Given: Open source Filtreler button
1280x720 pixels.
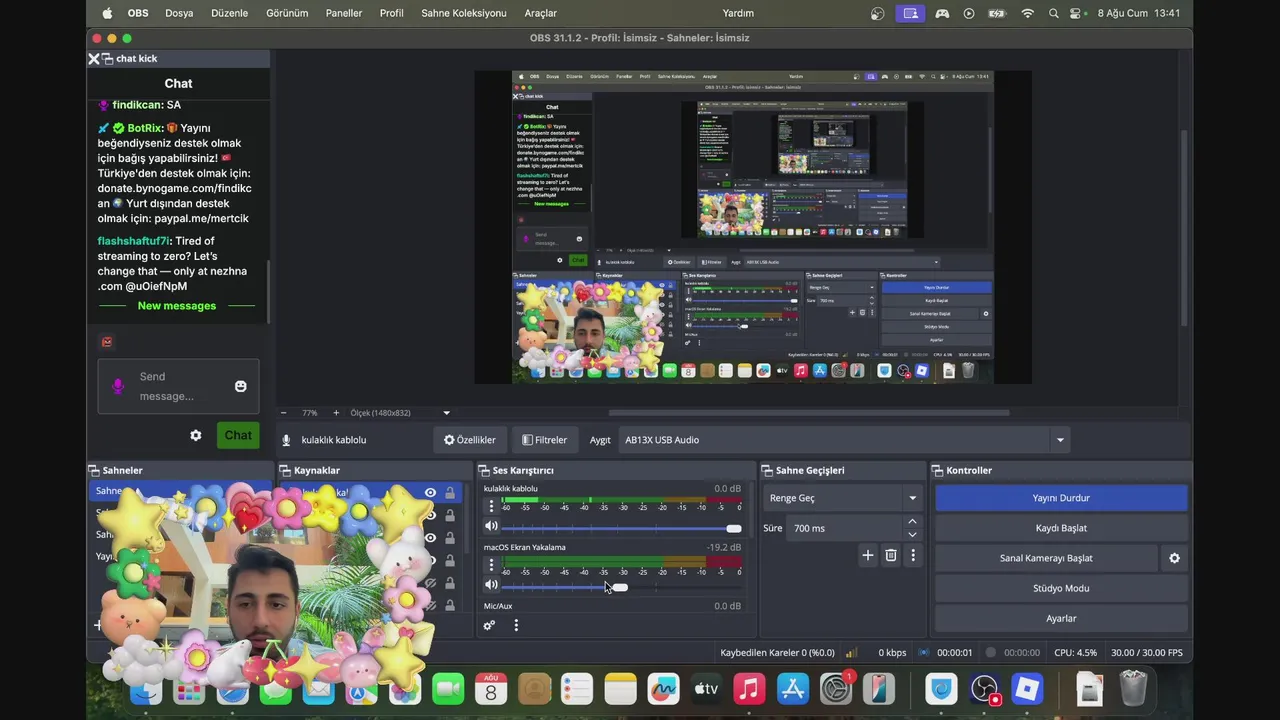Looking at the screenshot, I should 544,440.
